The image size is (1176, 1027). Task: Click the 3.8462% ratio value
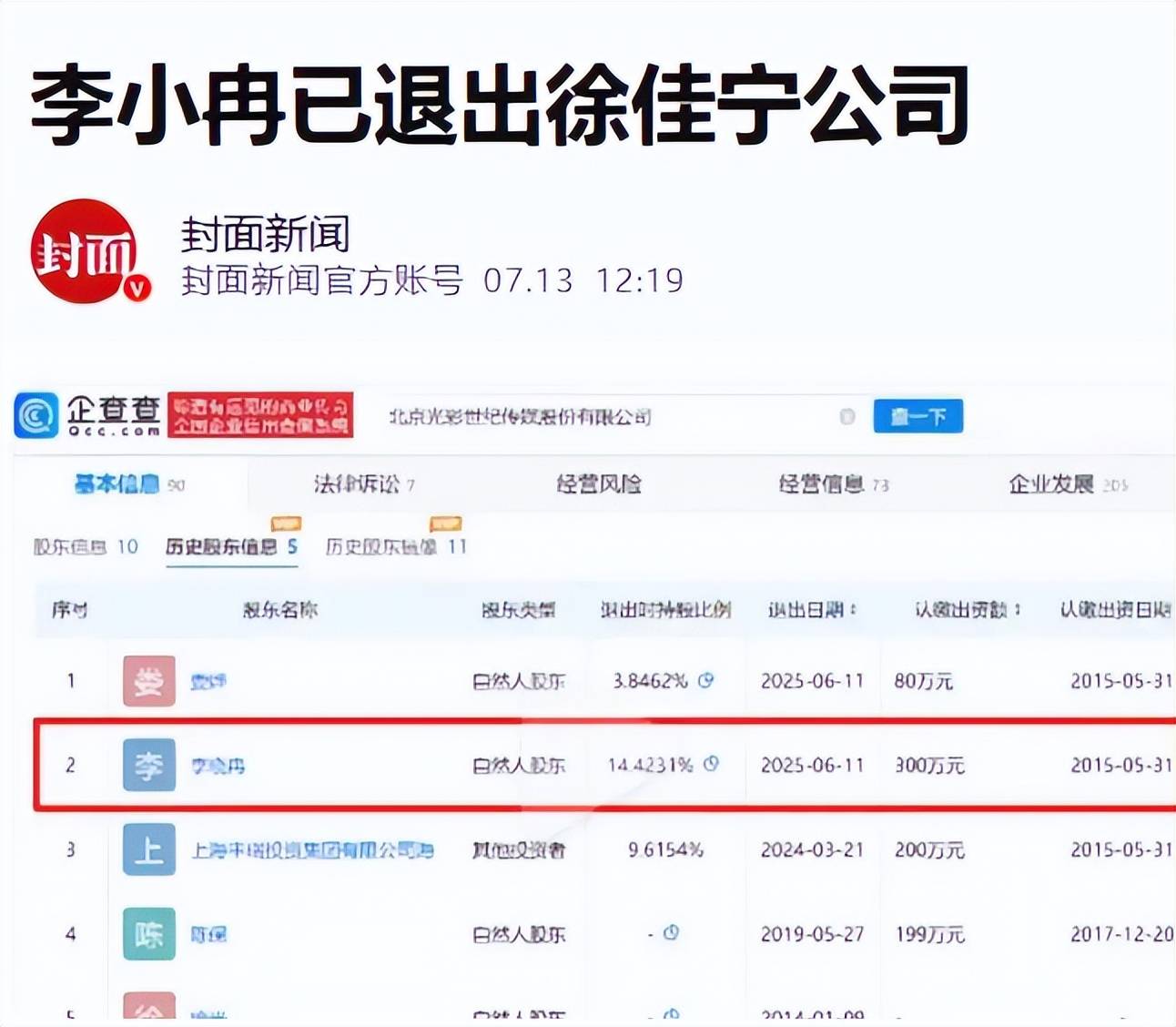click(x=650, y=680)
